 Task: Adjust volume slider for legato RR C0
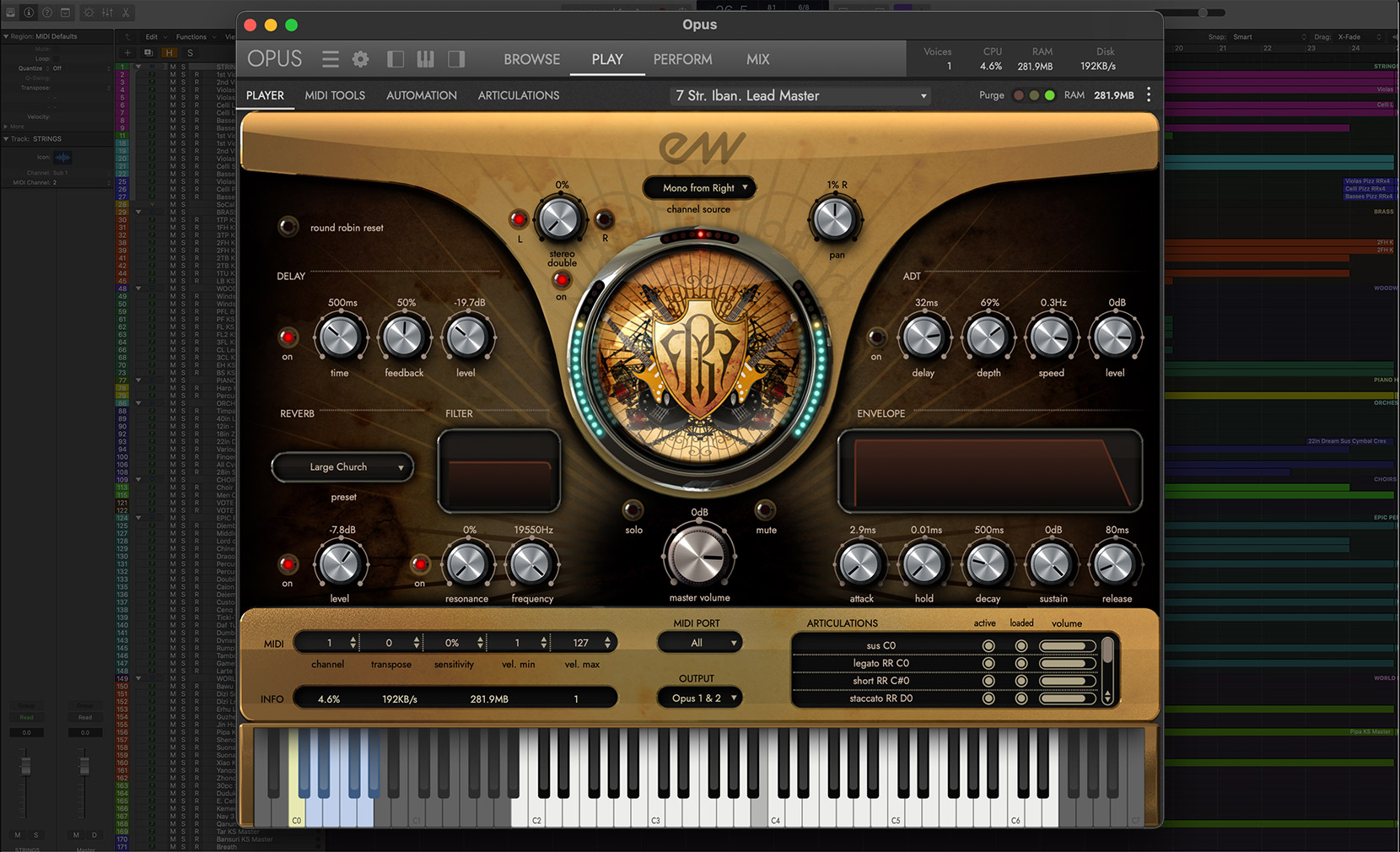[1067, 664]
